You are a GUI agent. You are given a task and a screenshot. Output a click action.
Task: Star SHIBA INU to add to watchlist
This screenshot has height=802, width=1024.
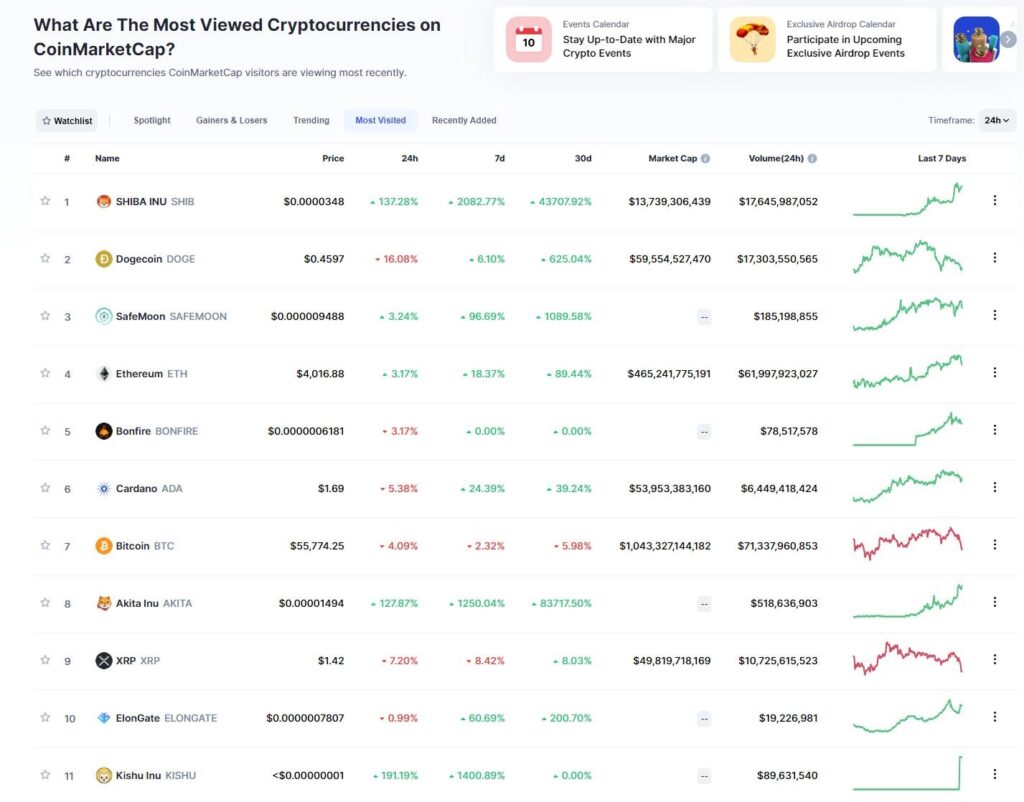tap(45, 201)
